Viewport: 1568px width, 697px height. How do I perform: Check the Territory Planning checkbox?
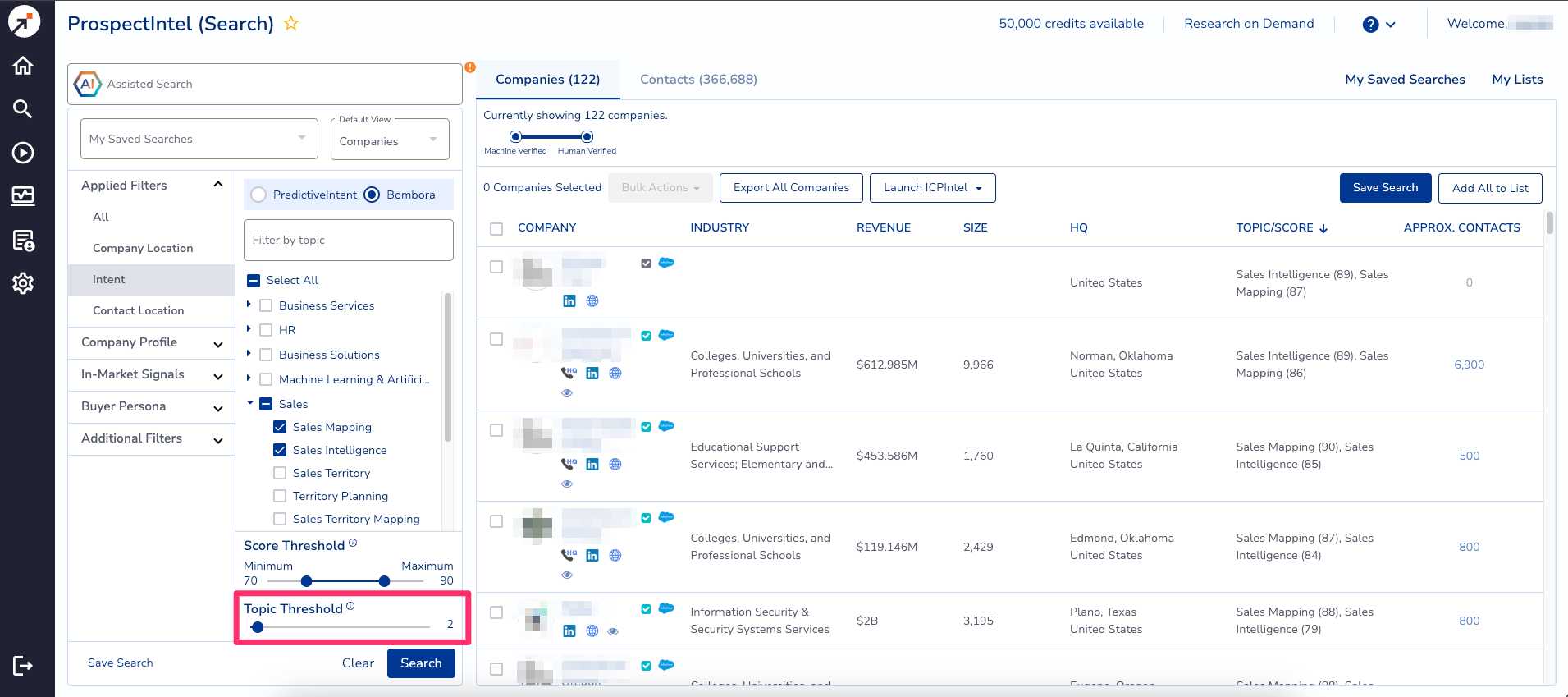280,496
